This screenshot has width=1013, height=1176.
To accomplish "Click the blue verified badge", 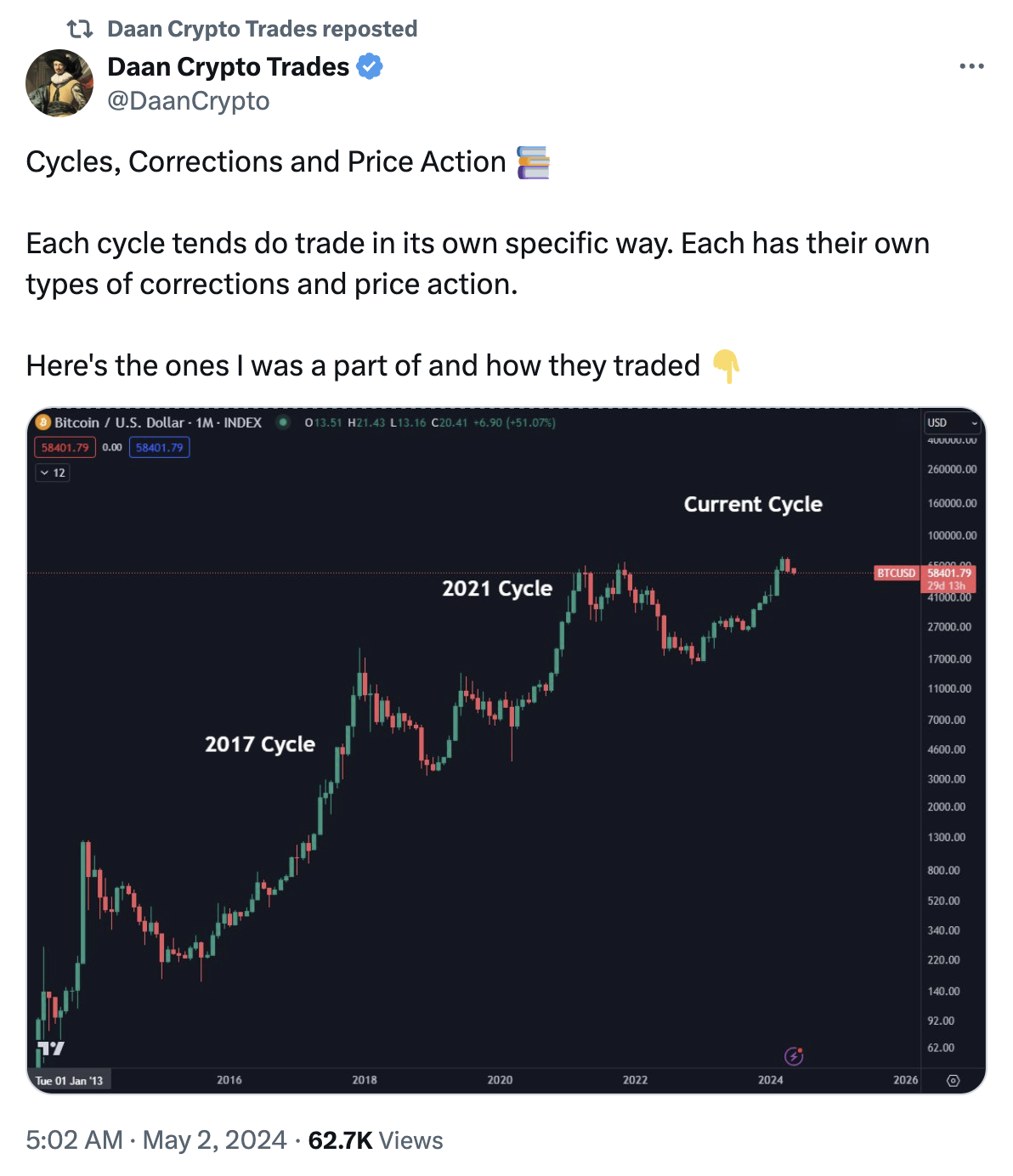I will point(370,66).
